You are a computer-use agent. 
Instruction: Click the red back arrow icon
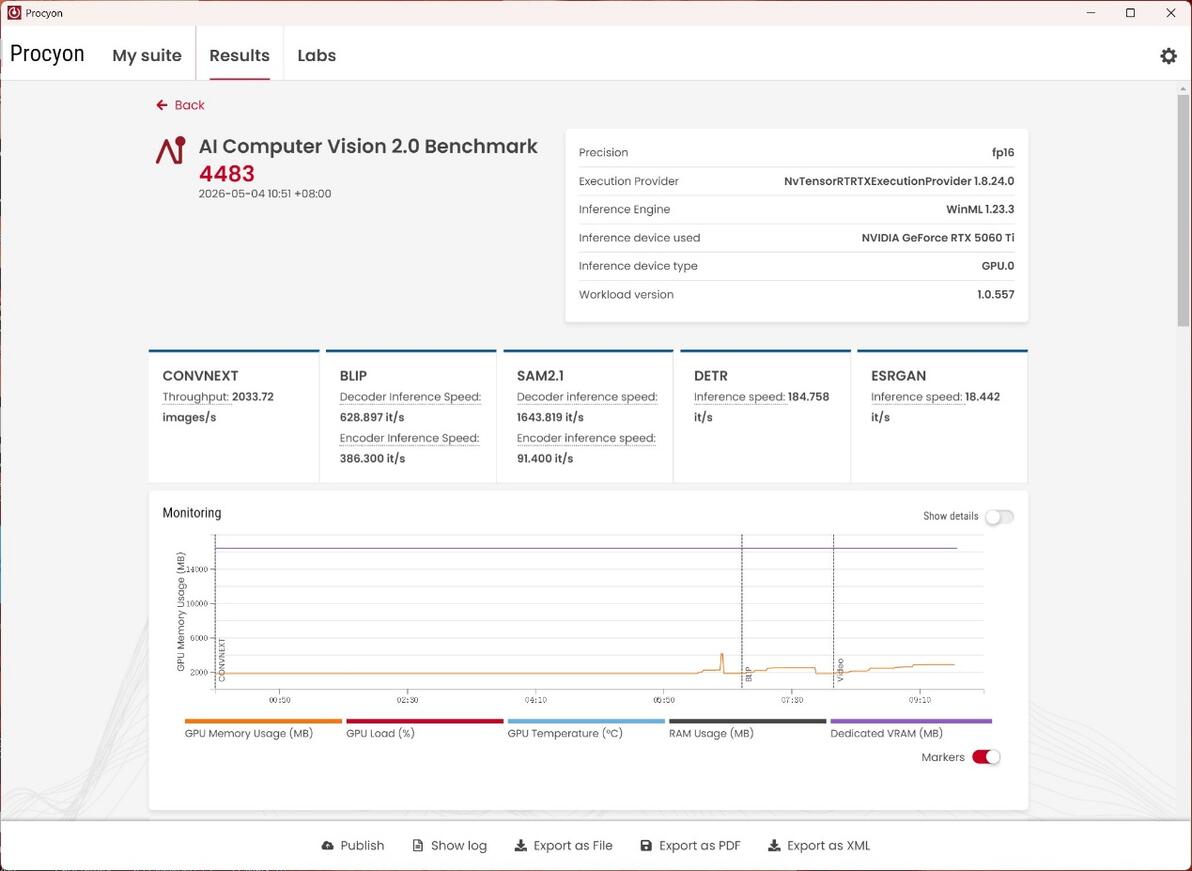(161, 105)
